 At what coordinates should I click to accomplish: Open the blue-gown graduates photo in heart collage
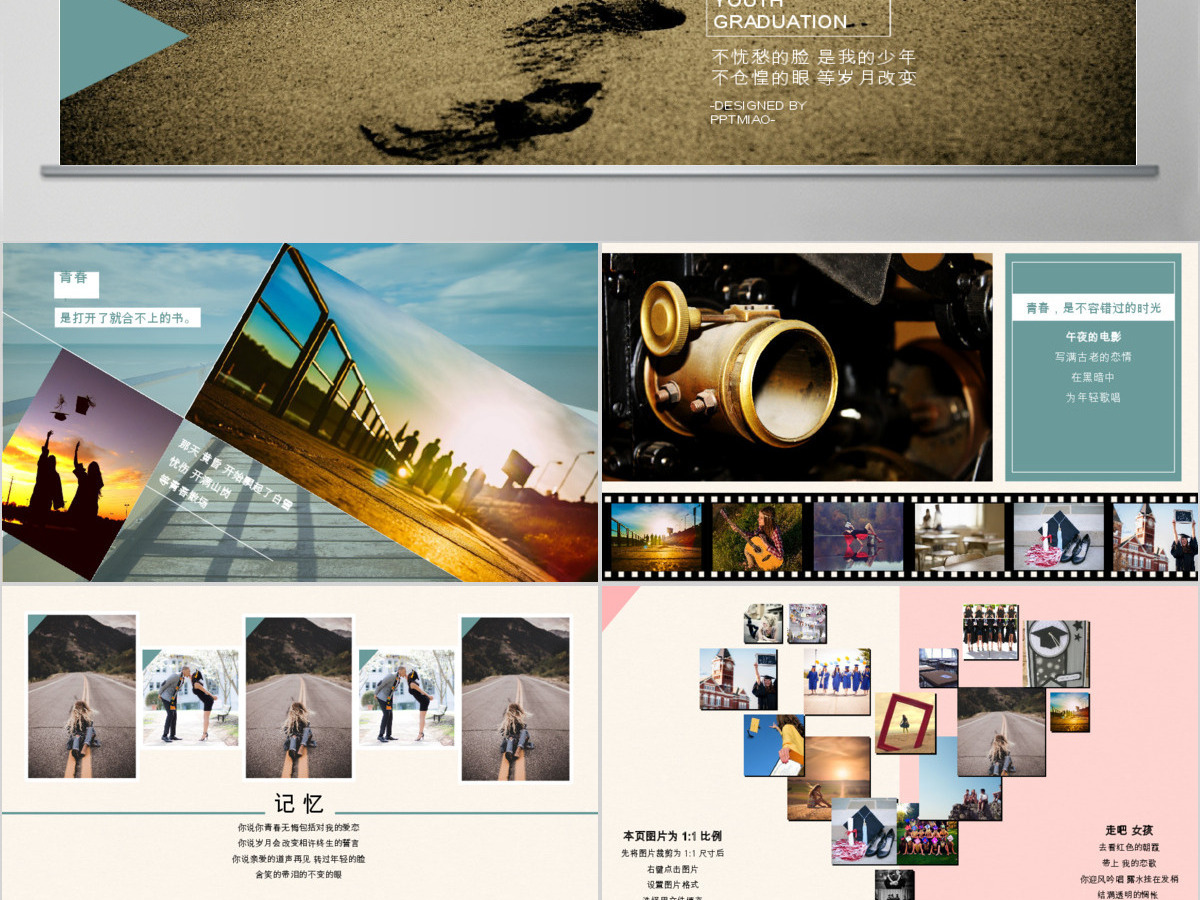[837, 681]
